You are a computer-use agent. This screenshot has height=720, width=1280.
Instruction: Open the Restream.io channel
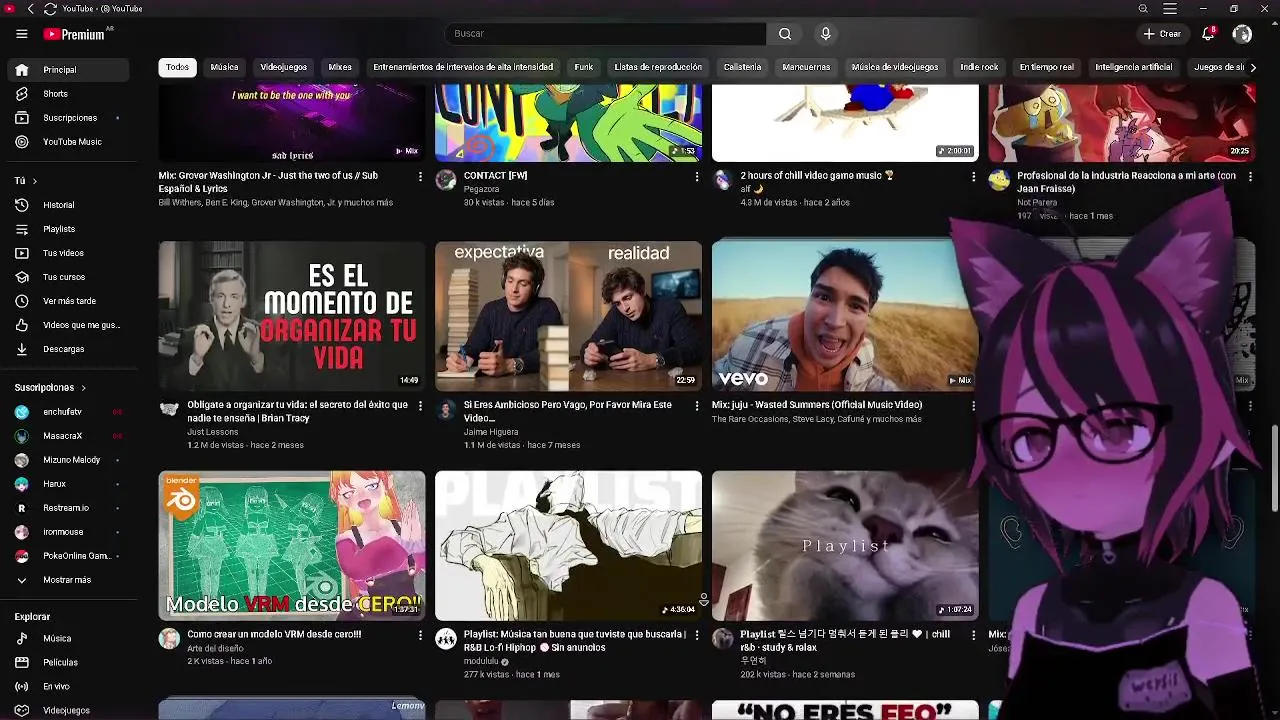(x=69, y=508)
